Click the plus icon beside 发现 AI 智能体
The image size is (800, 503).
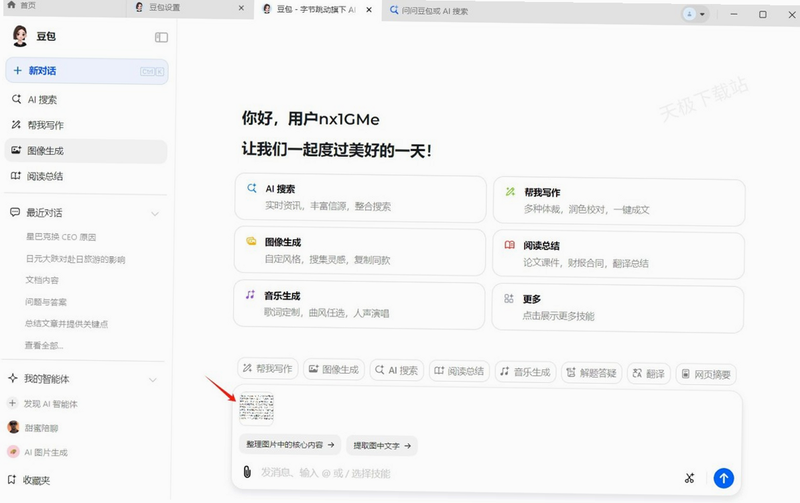(12, 404)
